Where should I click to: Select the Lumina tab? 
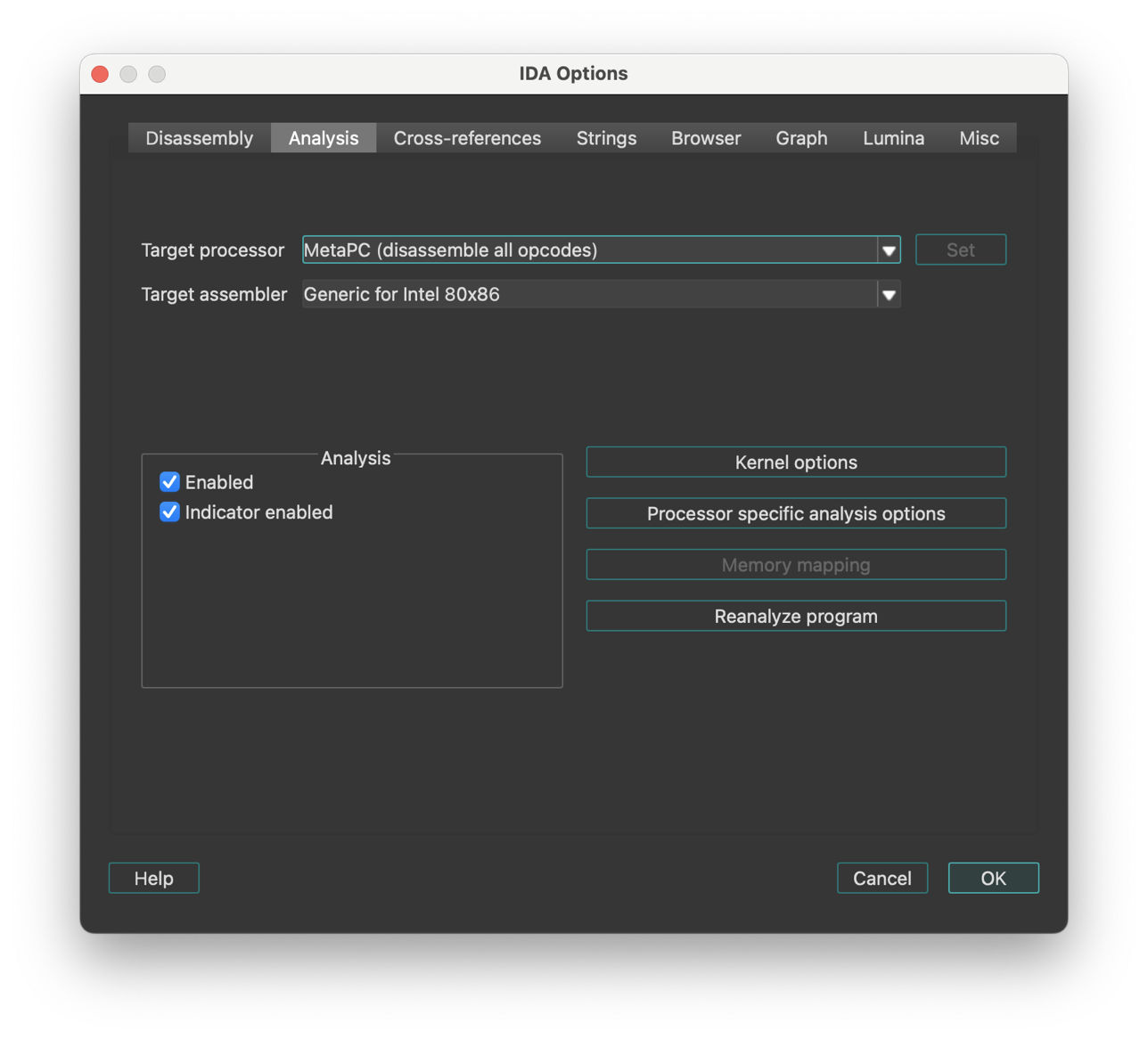tap(893, 138)
